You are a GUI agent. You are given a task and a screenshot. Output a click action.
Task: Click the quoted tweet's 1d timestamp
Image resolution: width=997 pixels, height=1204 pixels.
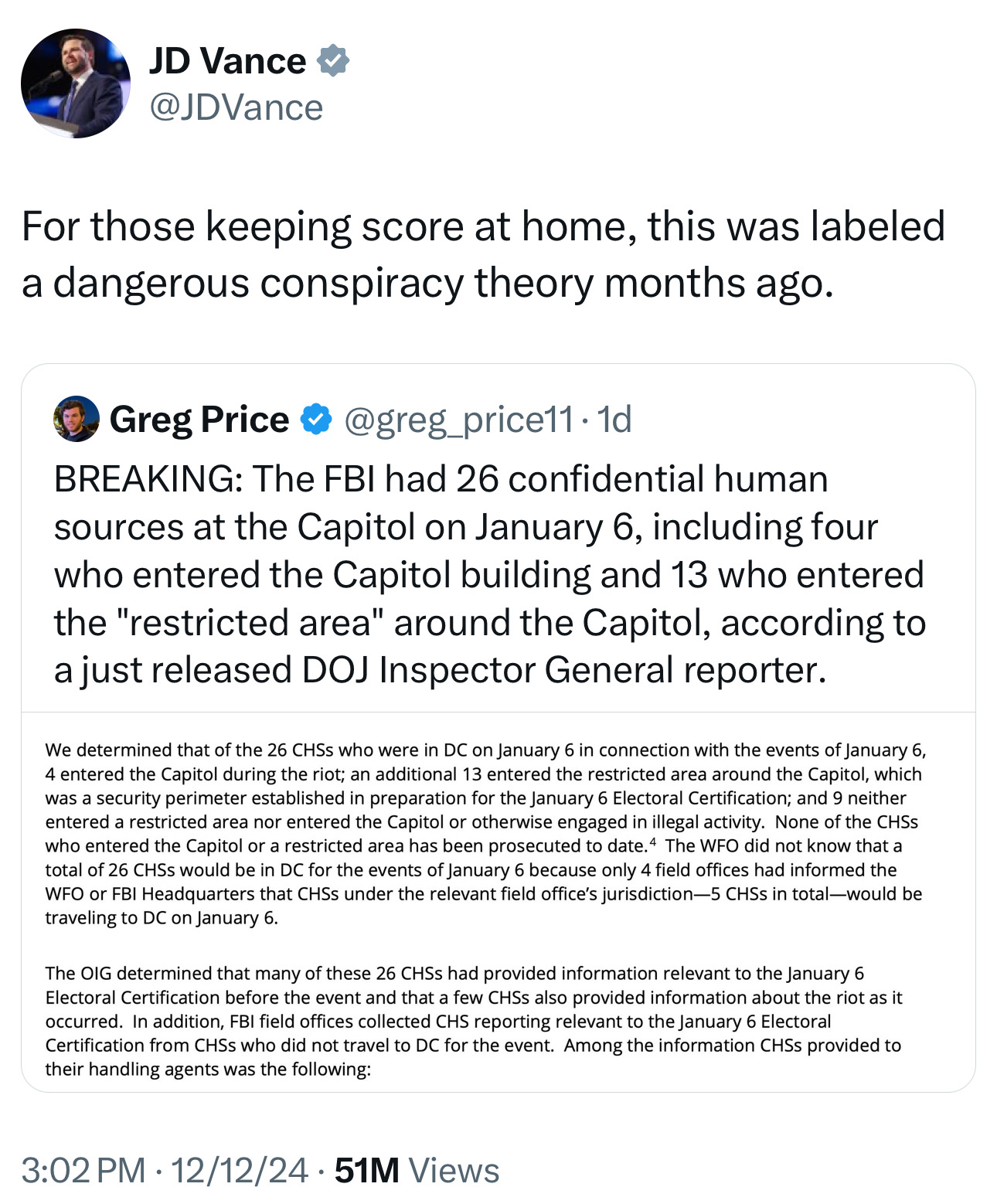(x=614, y=420)
